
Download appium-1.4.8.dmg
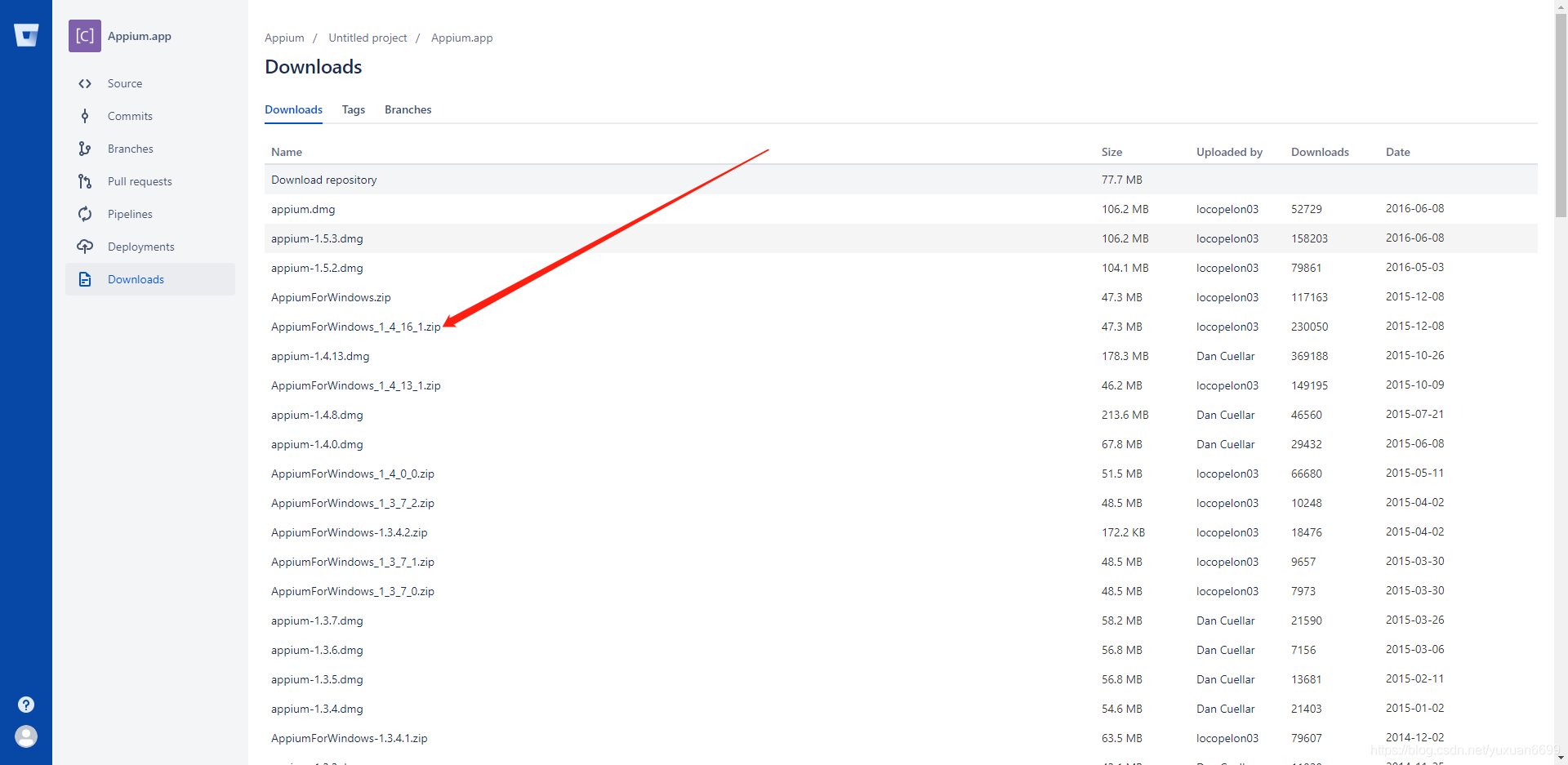click(x=317, y=415)
